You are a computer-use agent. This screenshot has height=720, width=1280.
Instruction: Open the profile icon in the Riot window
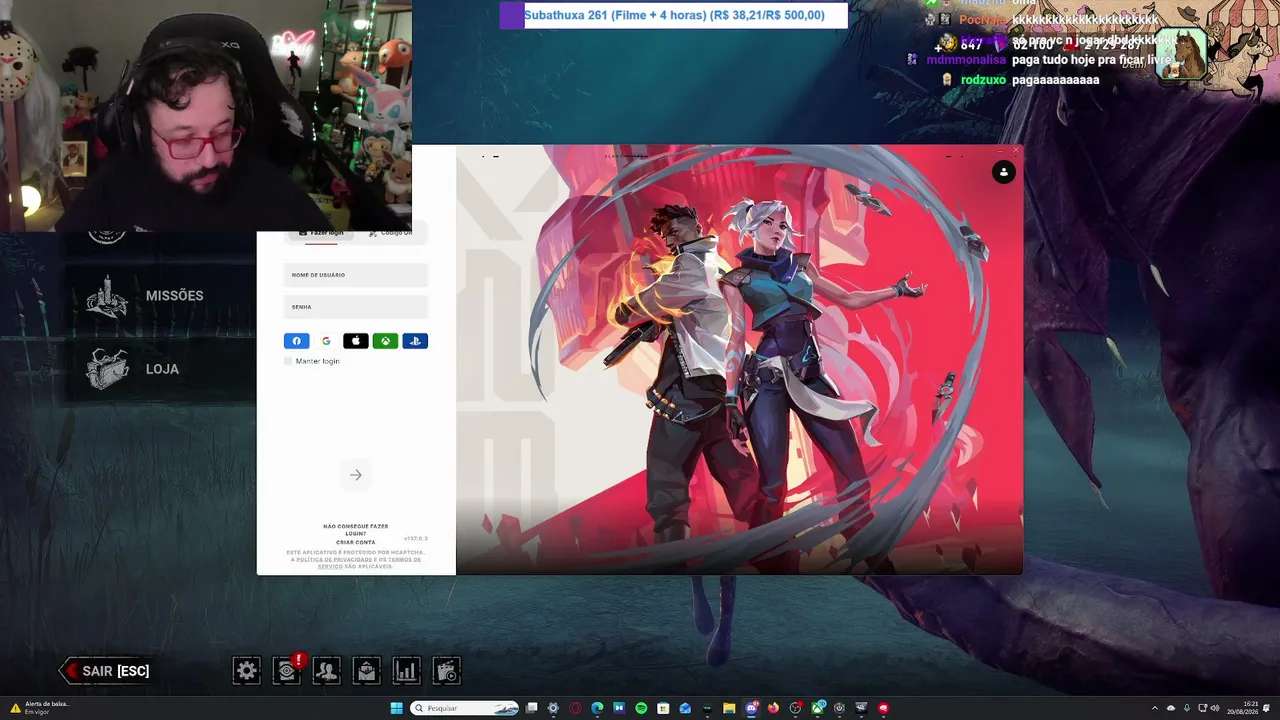1003,172
